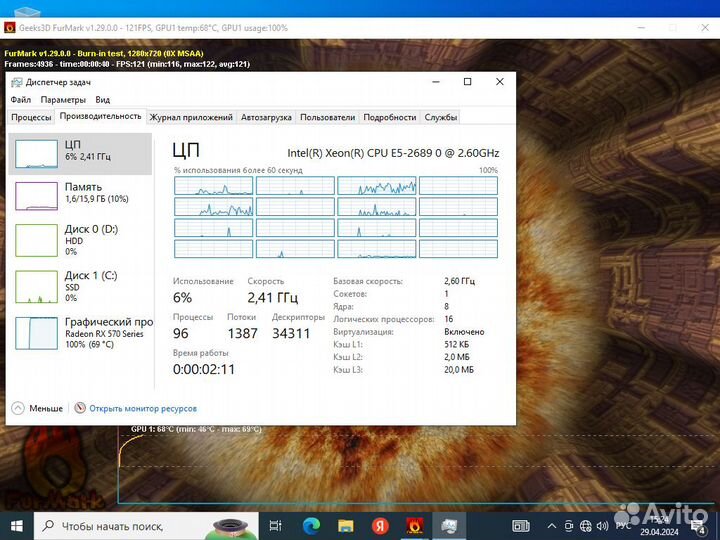Image resolution: width=720 pixels, height=540 pixels.
Task: Click the Процессы 96 value
Action: point(181,333)
